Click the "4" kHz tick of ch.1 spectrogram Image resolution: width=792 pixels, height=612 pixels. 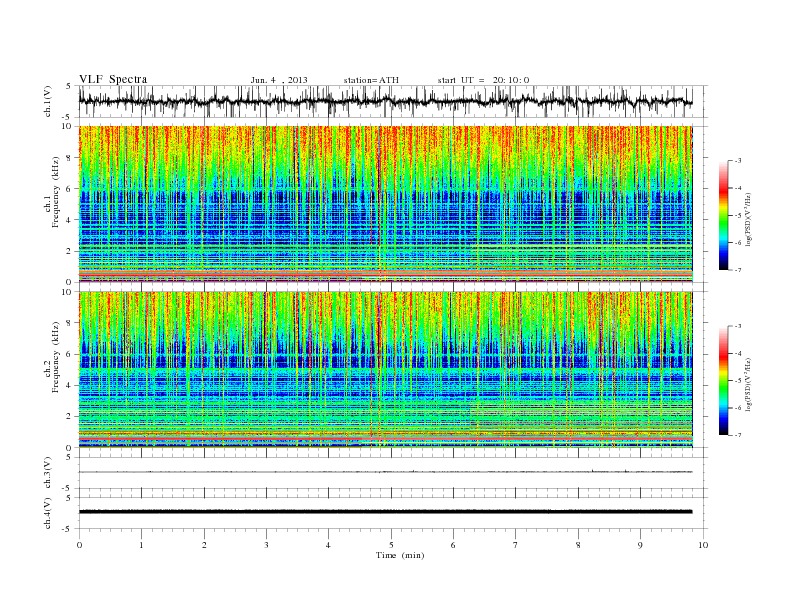(x=70, y=220)
